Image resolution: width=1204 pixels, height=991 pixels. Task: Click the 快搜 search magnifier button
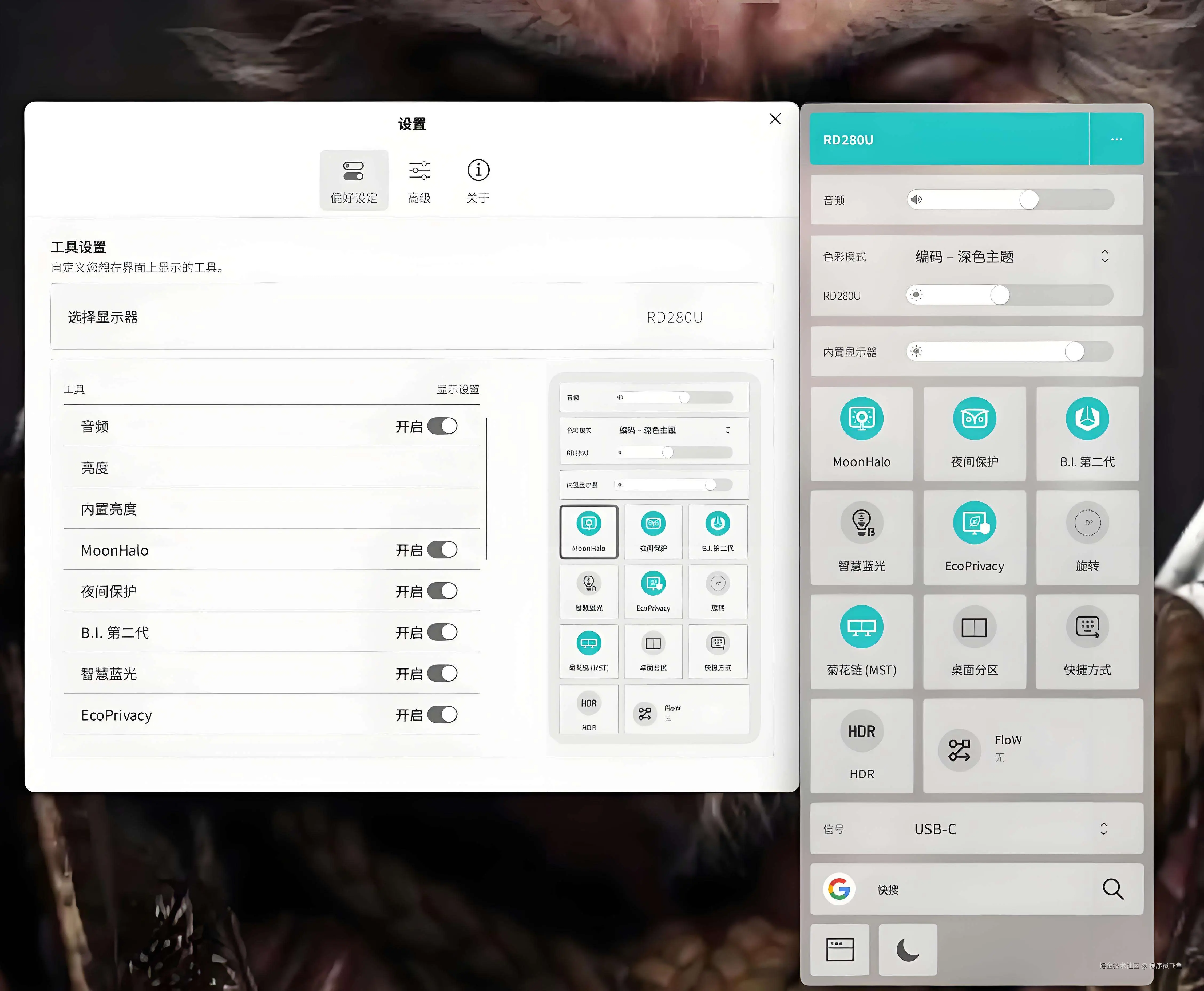1112,889
